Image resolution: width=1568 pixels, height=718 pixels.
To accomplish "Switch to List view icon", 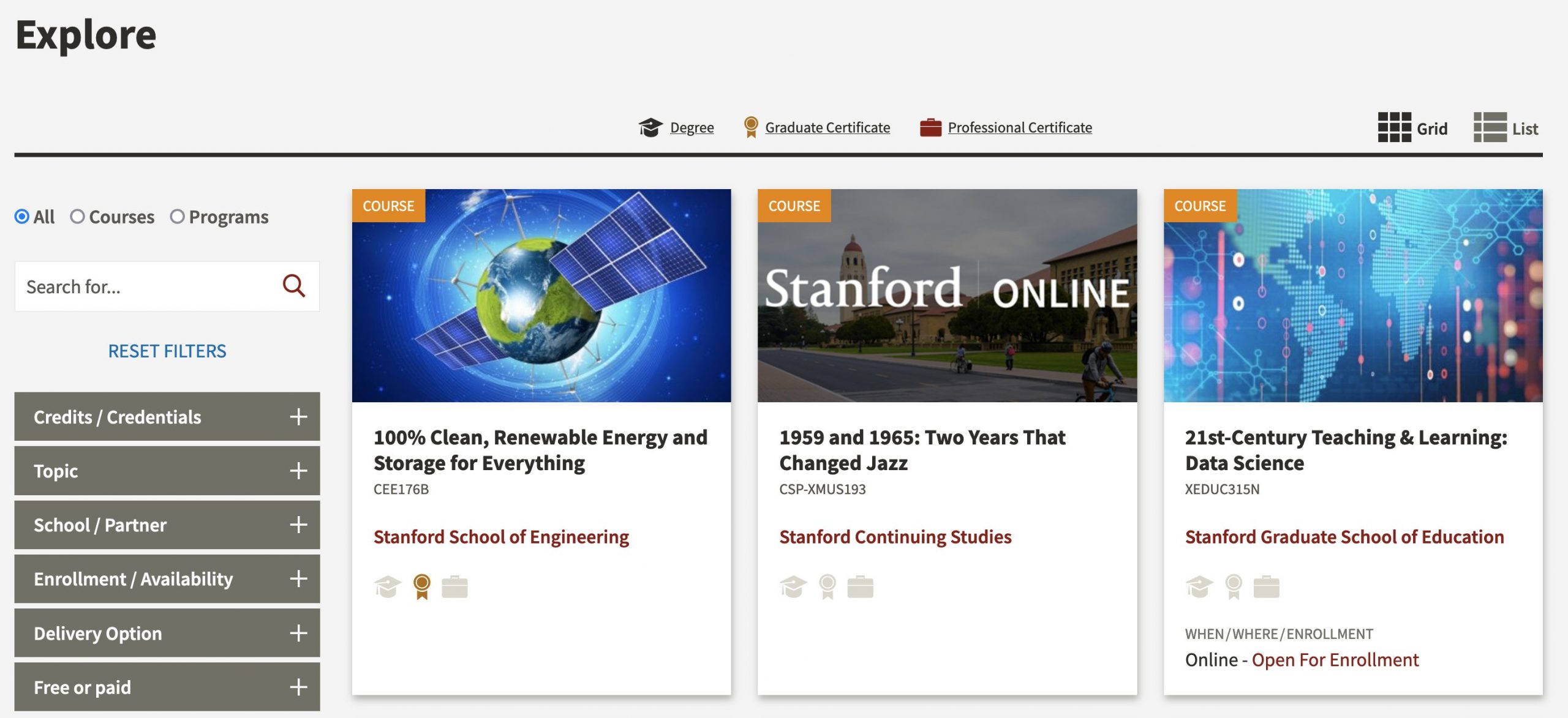I will coord(1490,127).
